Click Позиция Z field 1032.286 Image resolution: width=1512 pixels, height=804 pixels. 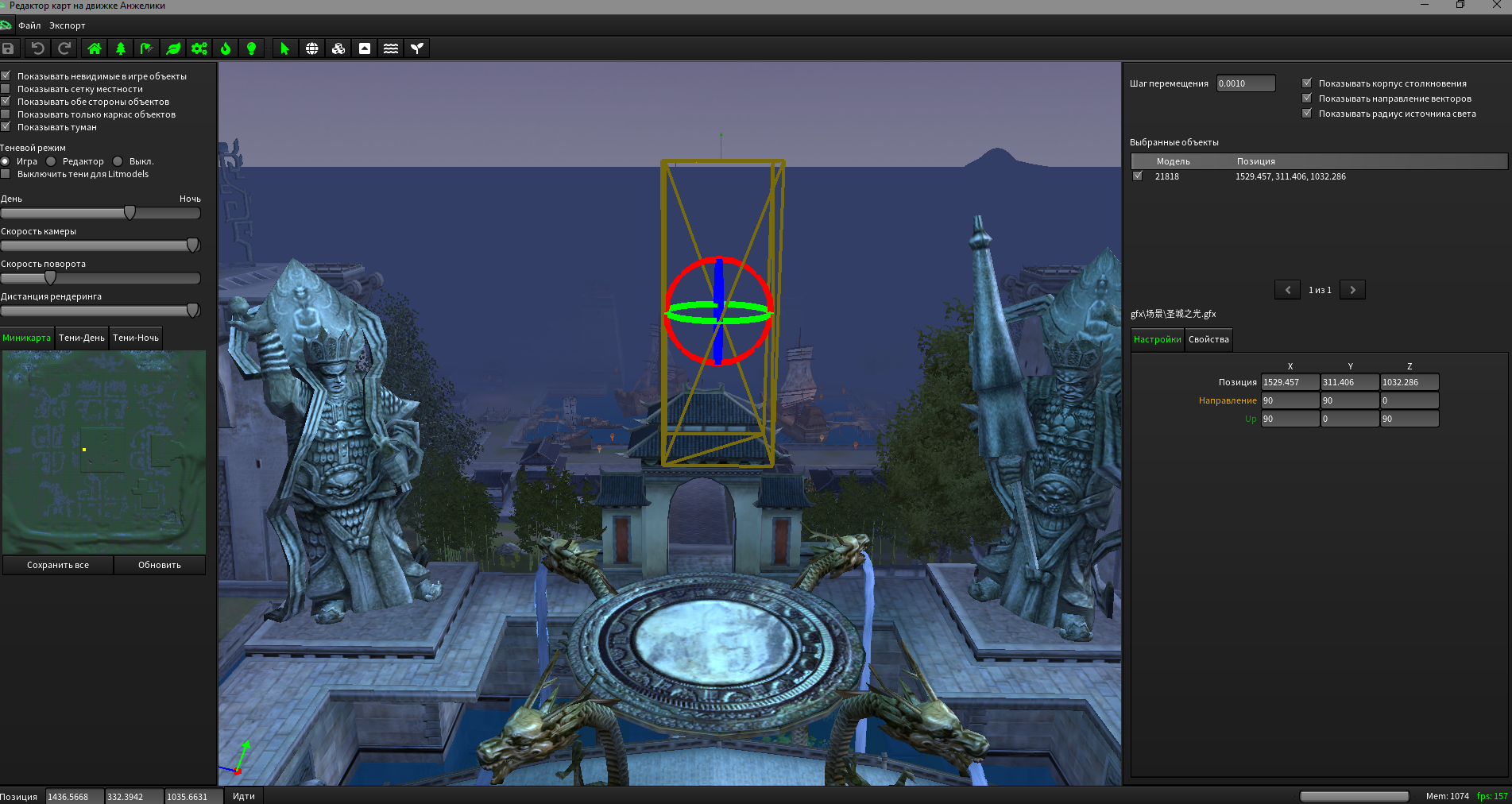(x=1410, y=382)
